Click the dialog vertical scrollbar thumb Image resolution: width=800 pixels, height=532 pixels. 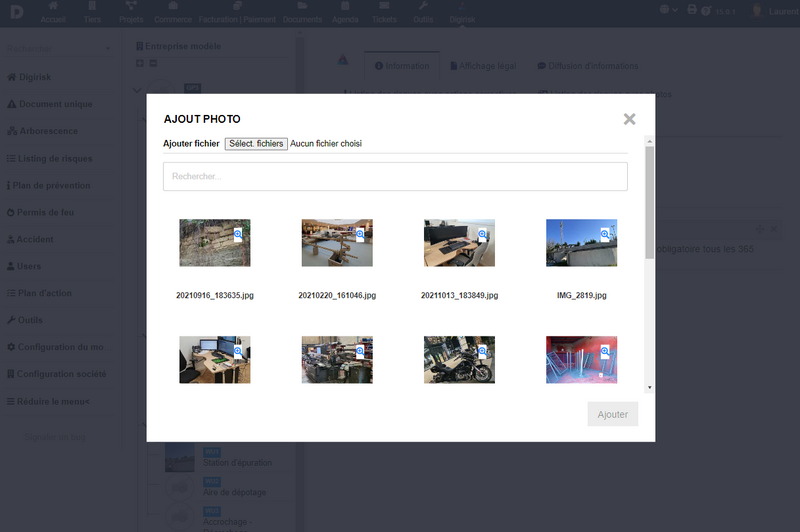click(649, 202)
